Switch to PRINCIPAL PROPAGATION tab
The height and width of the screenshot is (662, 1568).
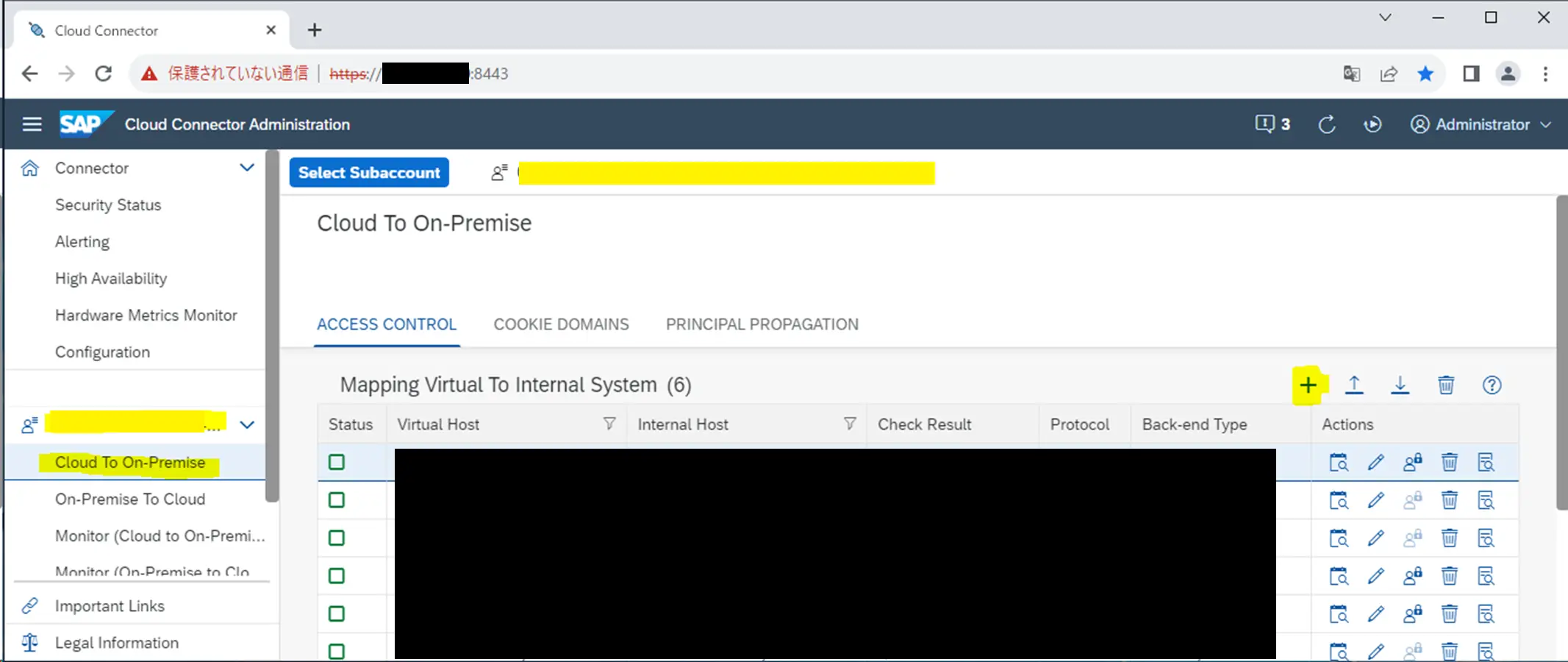762,324
